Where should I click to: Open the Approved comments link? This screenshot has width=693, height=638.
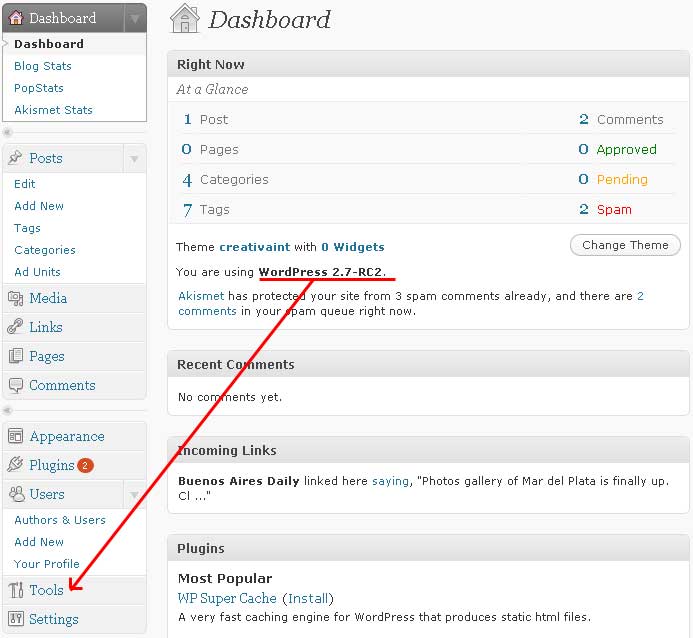pyautogui.click(x=626, y=149)
